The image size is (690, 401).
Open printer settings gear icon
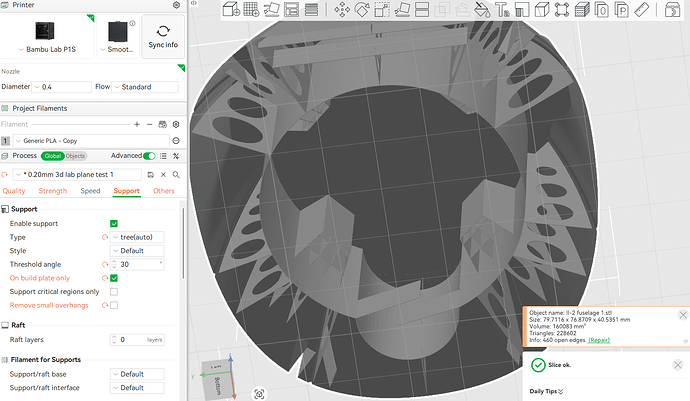[x=176, y=5]
